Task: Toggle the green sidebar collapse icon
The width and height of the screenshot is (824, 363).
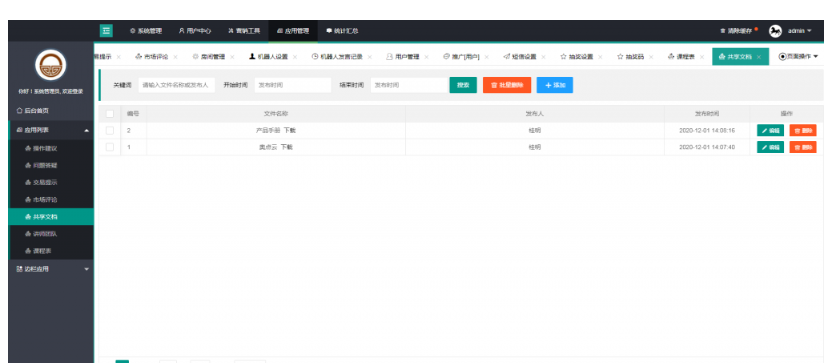Action: [106, 31]
